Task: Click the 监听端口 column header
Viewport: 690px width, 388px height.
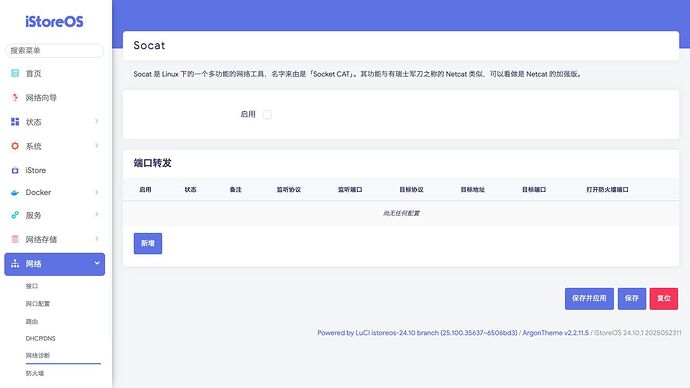Action: tap(350, 190)
